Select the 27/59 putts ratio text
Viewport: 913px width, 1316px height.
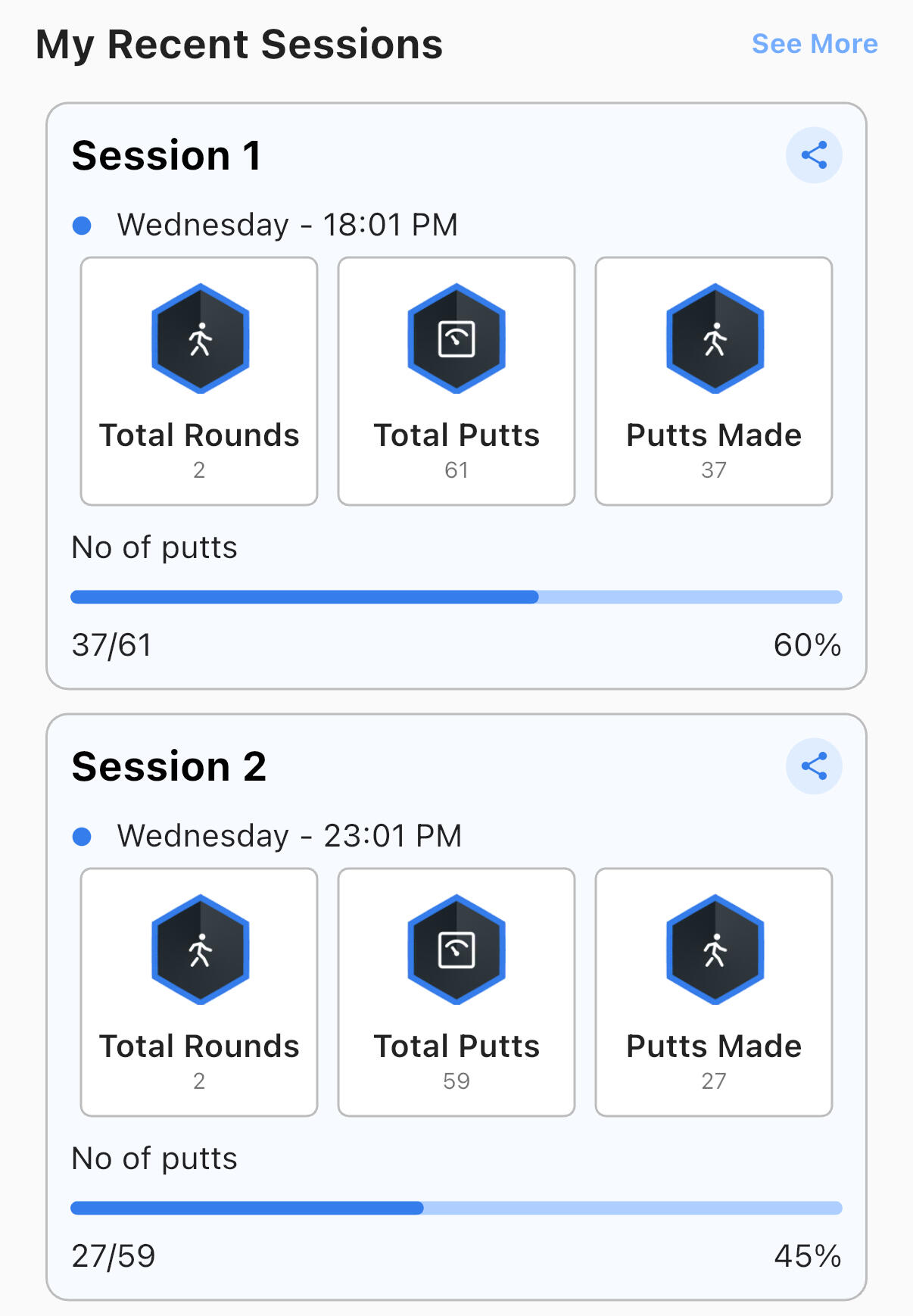114,1256
